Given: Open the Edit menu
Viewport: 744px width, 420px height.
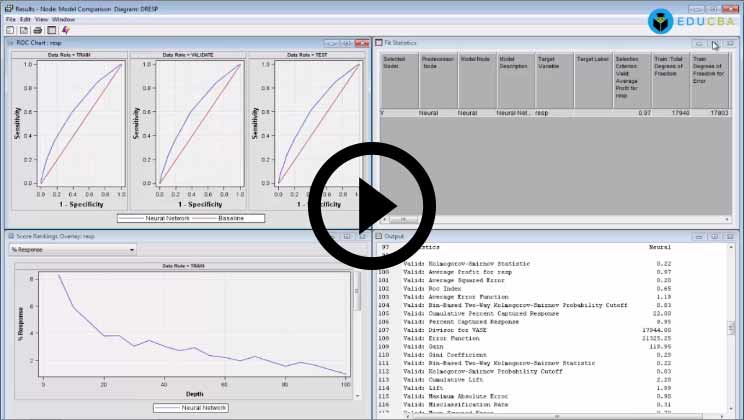Looking at the screenshot, I should pos(25,19).
